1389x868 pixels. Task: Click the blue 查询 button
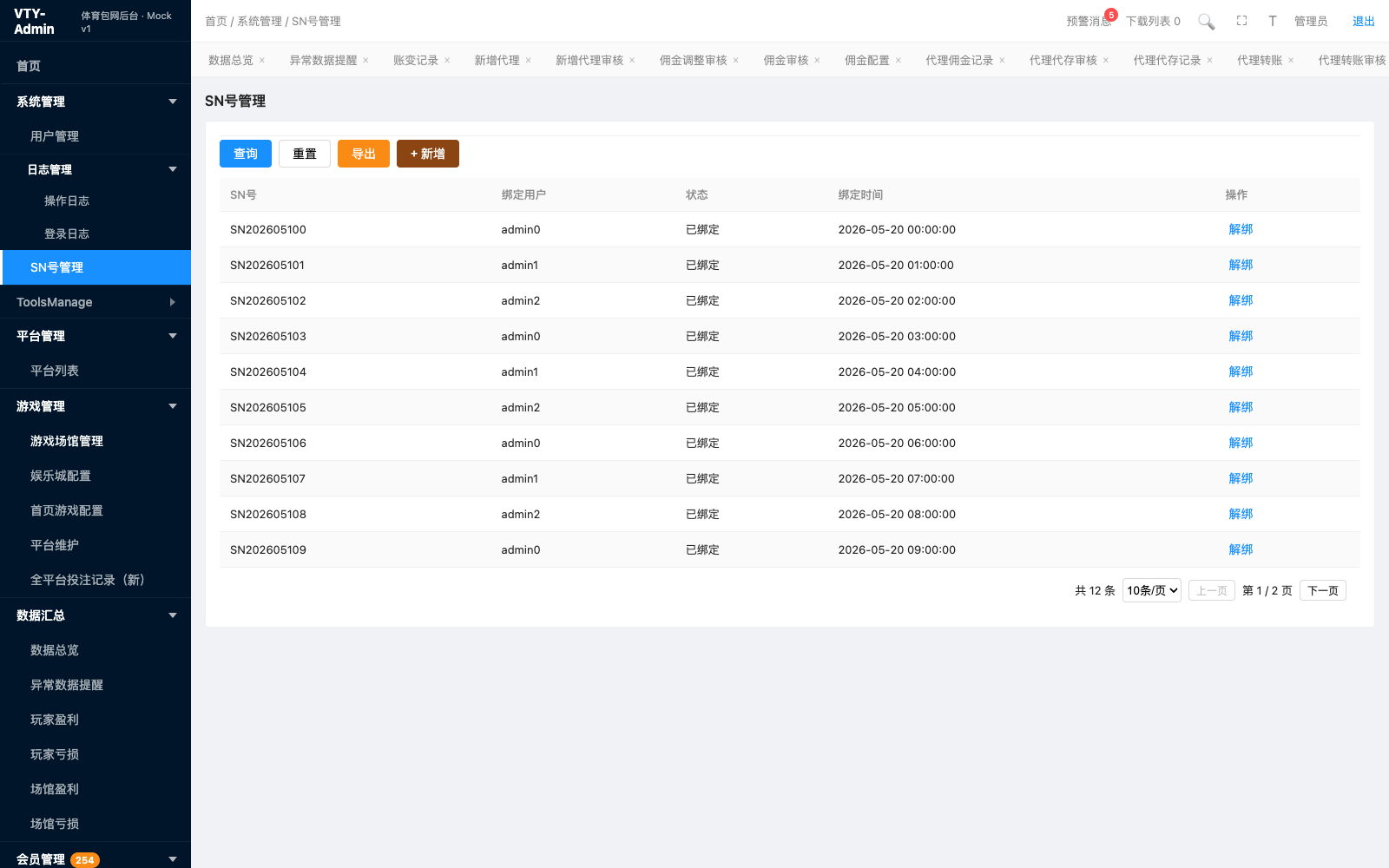[x=246, y=154]
